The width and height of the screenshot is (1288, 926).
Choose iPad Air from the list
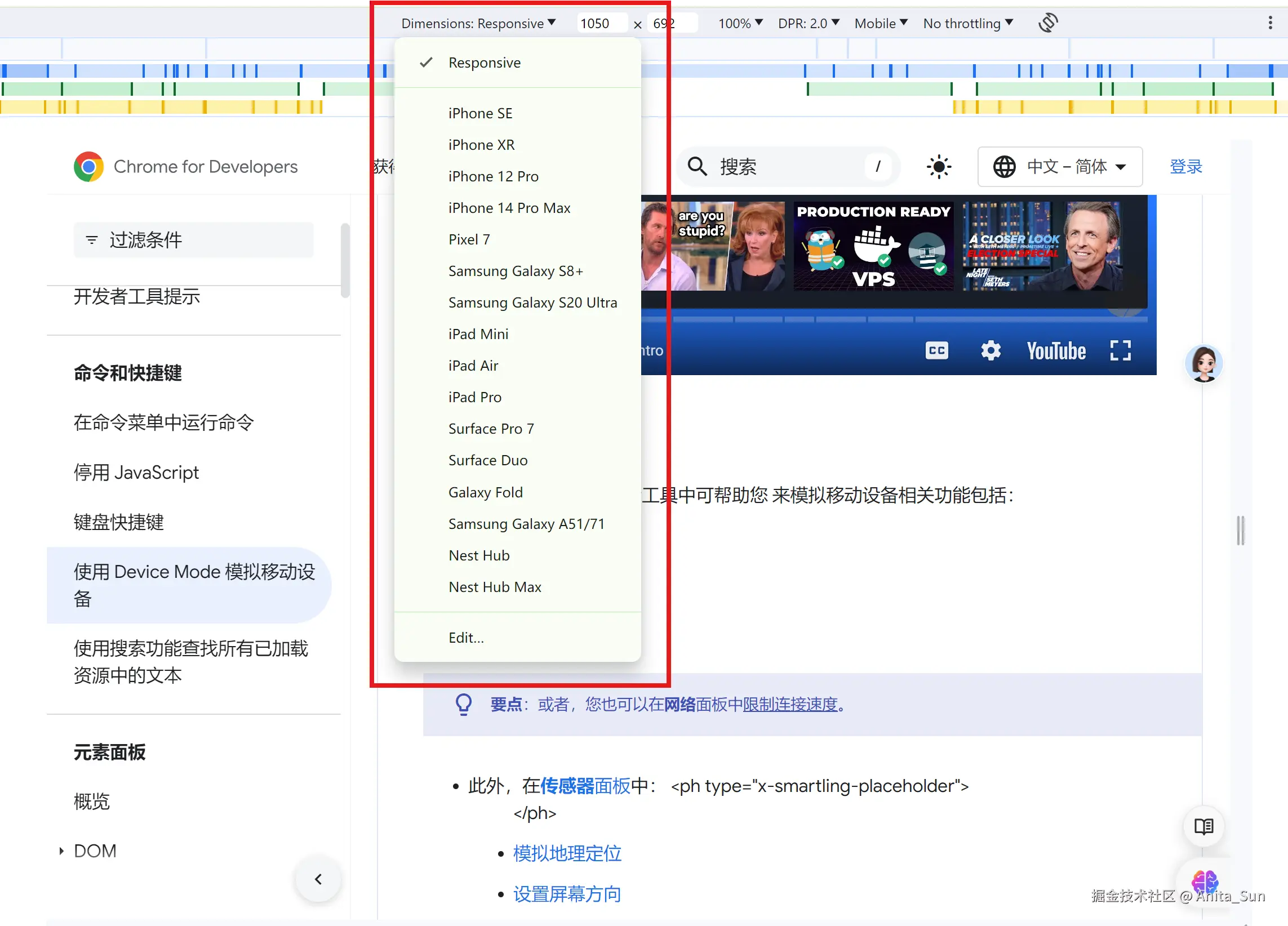tap(517, 365)
